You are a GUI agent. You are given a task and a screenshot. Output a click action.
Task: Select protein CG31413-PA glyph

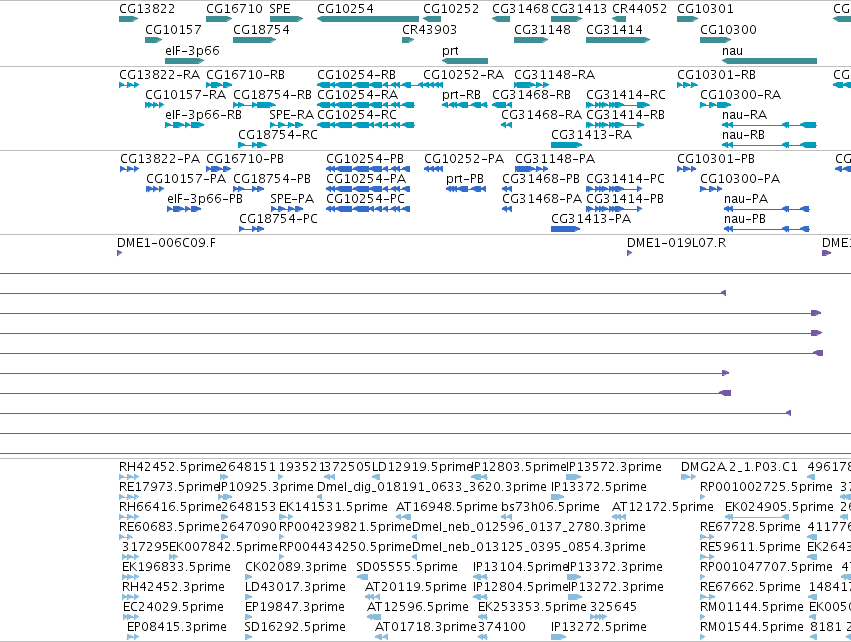tap(566, 229)
